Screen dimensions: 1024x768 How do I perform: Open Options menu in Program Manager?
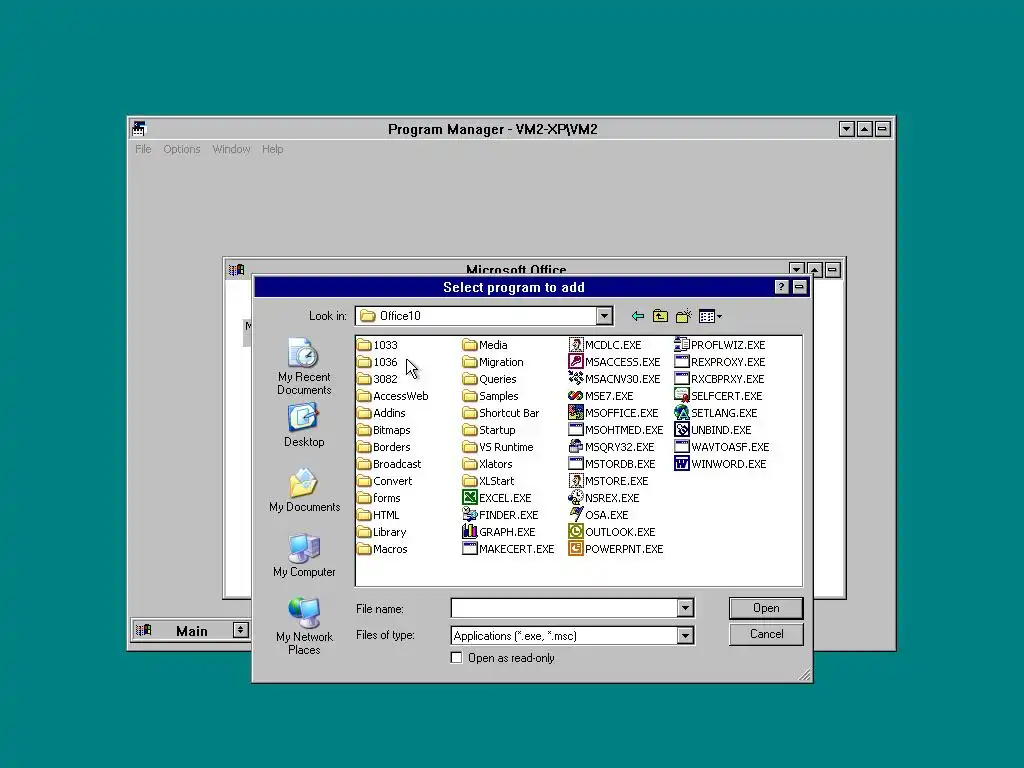point(182,149)
